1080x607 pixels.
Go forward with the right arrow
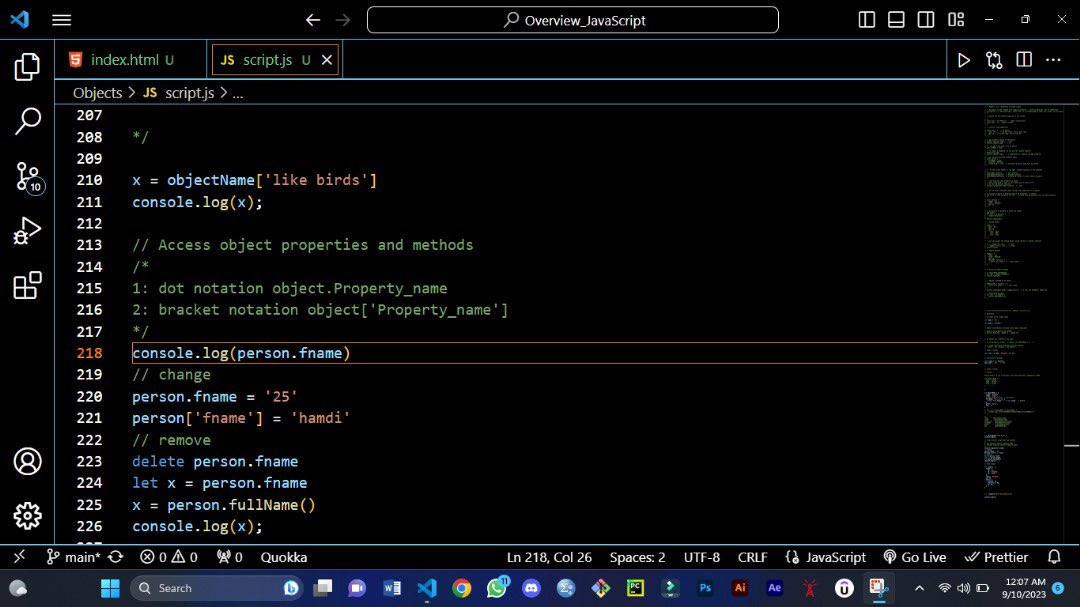(x=342, y=20)
